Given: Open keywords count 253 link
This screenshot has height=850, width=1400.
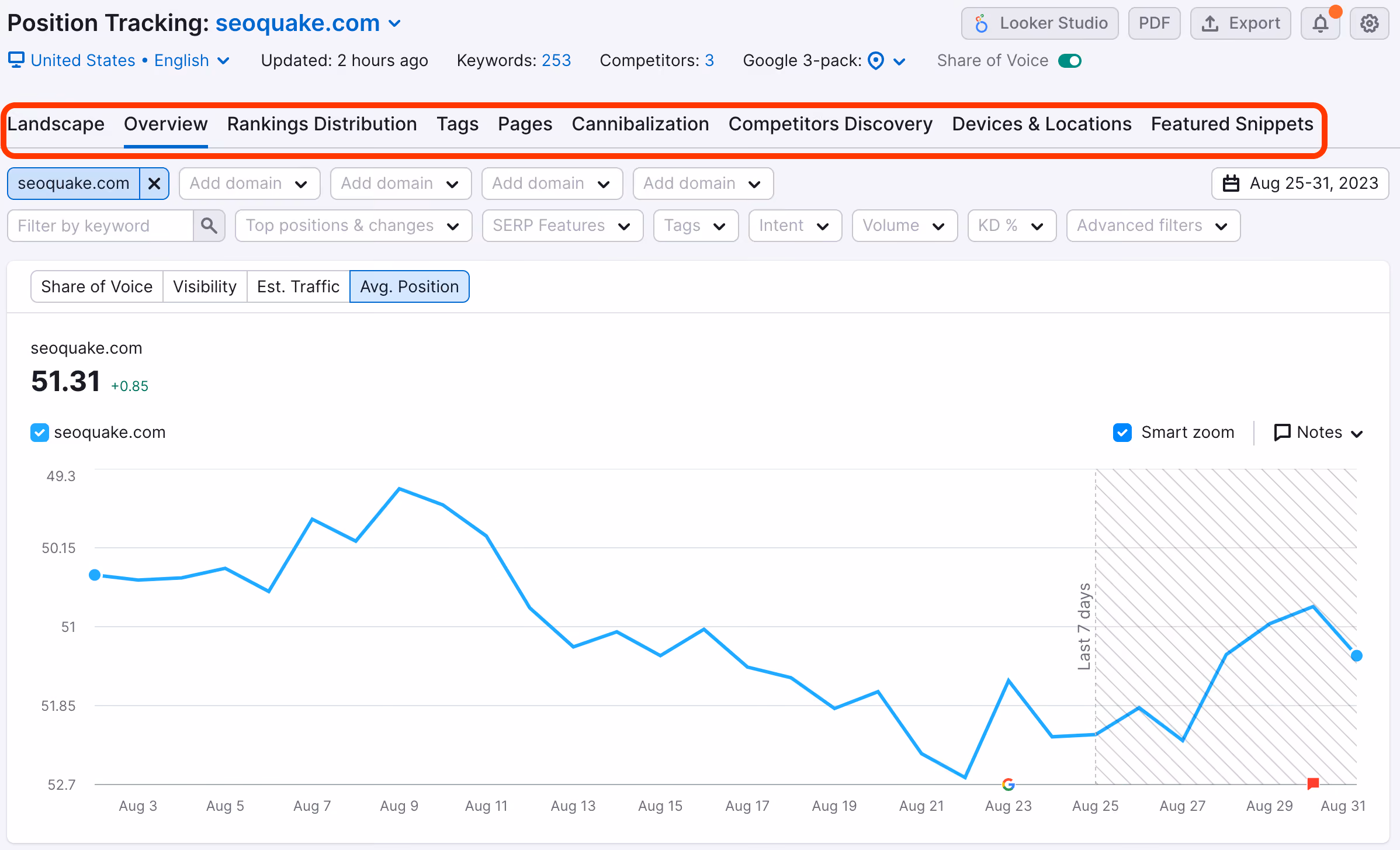Looking at the screenshot, I should click(x=556, y=60).
